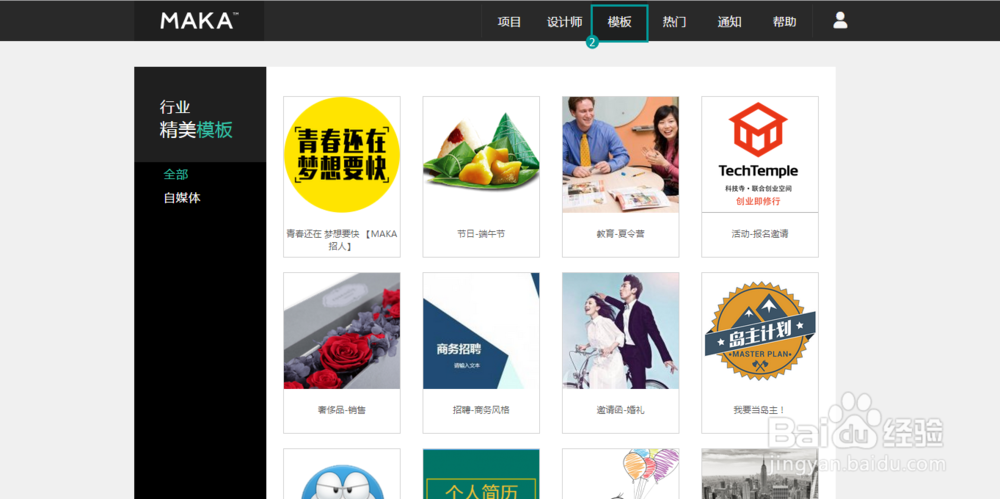The height and width of the screenshot is (499, 1000).
Task: Select the 自媒体 category filter
Action: coord(182,198)
